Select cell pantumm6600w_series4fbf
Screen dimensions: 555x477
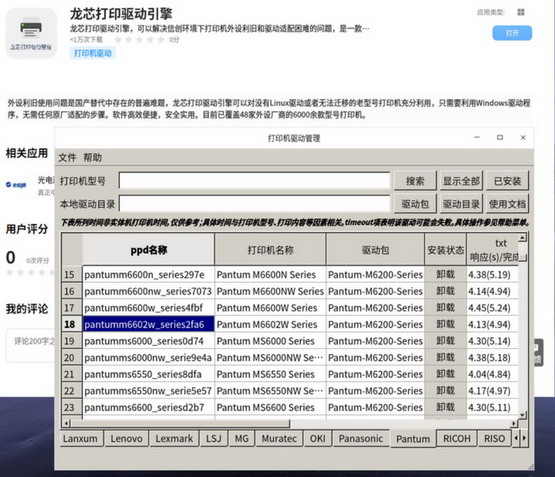click(x=148, y=308)
